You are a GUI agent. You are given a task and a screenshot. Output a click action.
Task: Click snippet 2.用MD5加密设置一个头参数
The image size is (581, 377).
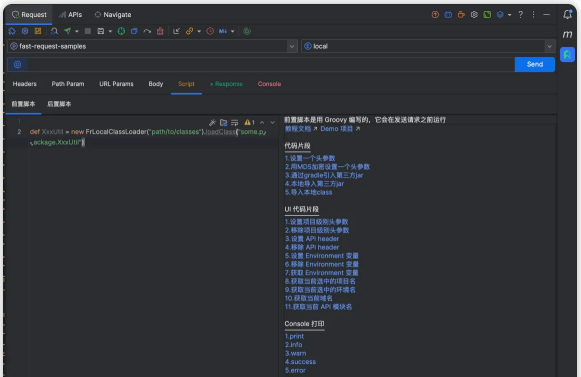tap(327, 167)
